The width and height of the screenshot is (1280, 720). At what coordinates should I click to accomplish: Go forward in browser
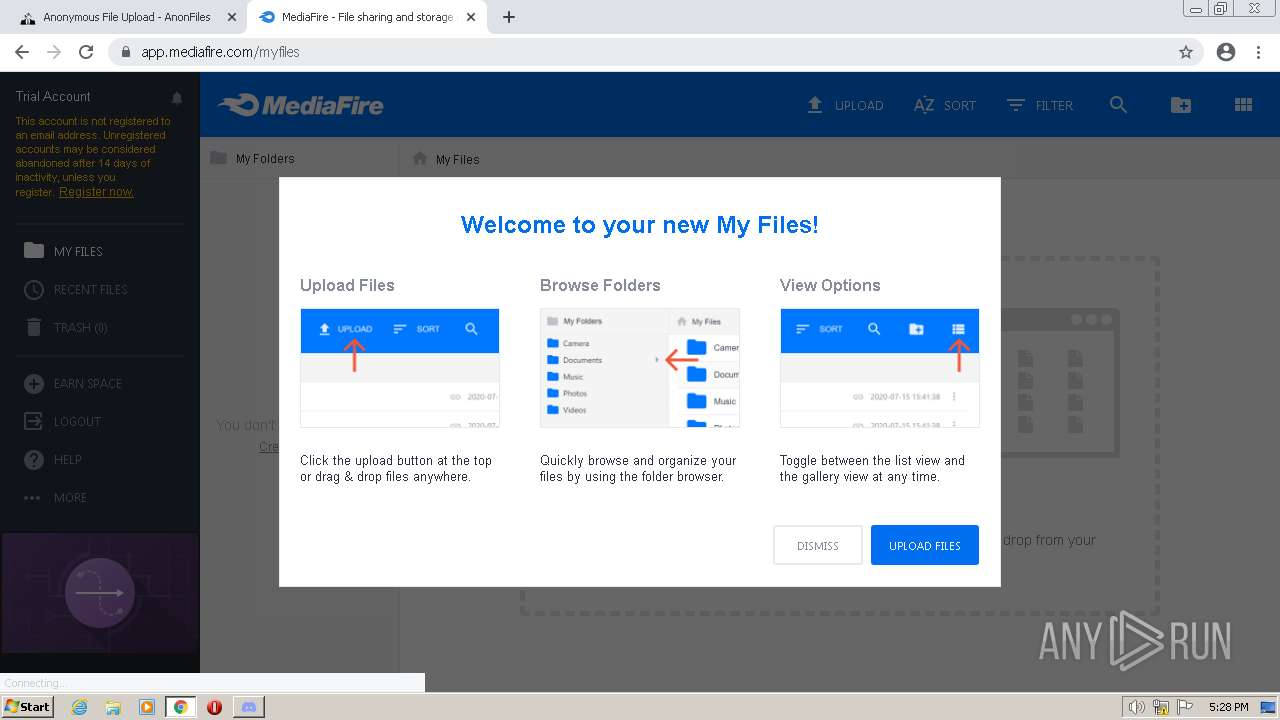pos(54,52)
